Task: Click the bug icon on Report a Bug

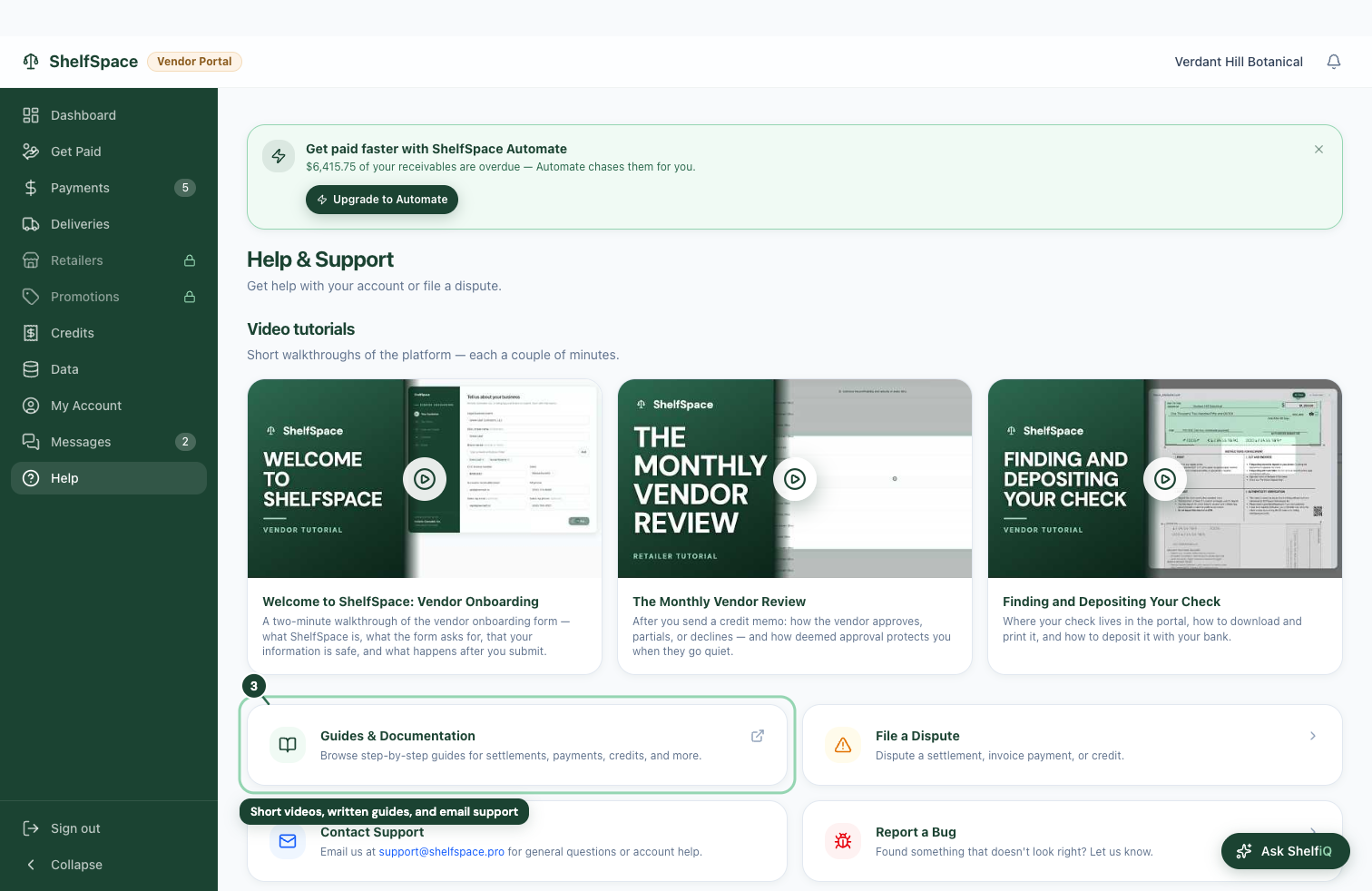Action: point(843,841)
